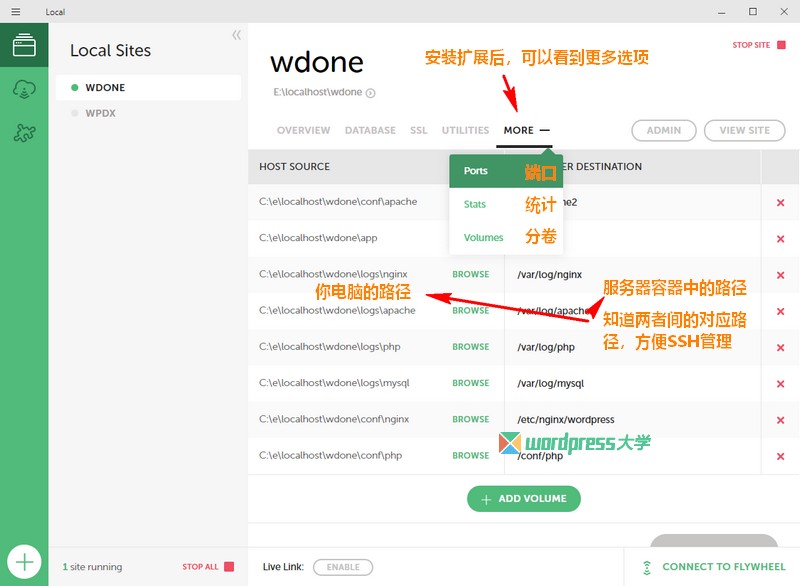
Task: Click the destination /var/log/mysql
Action: point(551,384)
